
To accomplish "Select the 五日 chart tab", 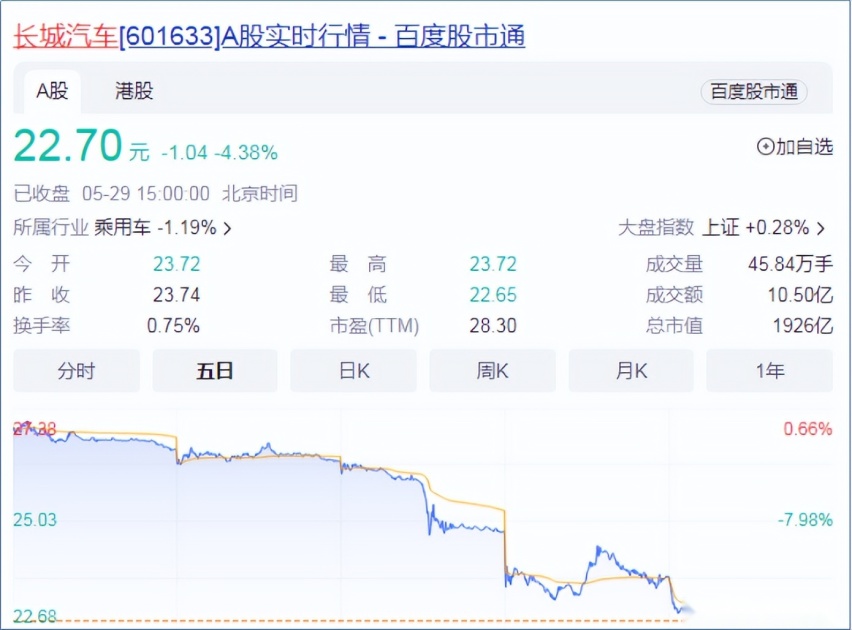I will coord(215,371).
